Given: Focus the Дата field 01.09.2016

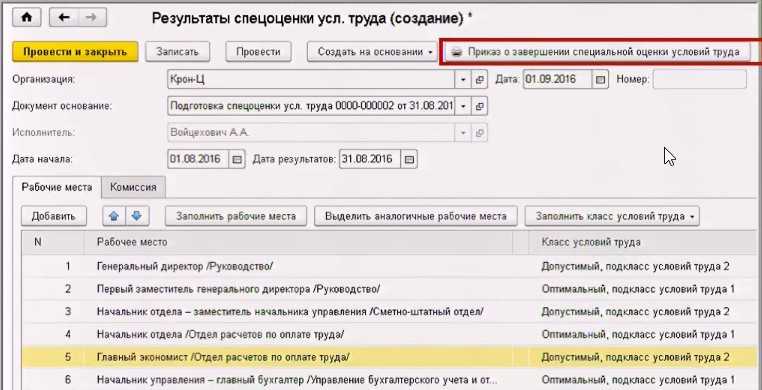Looking at the screenshot, I should tap(558, 79).
